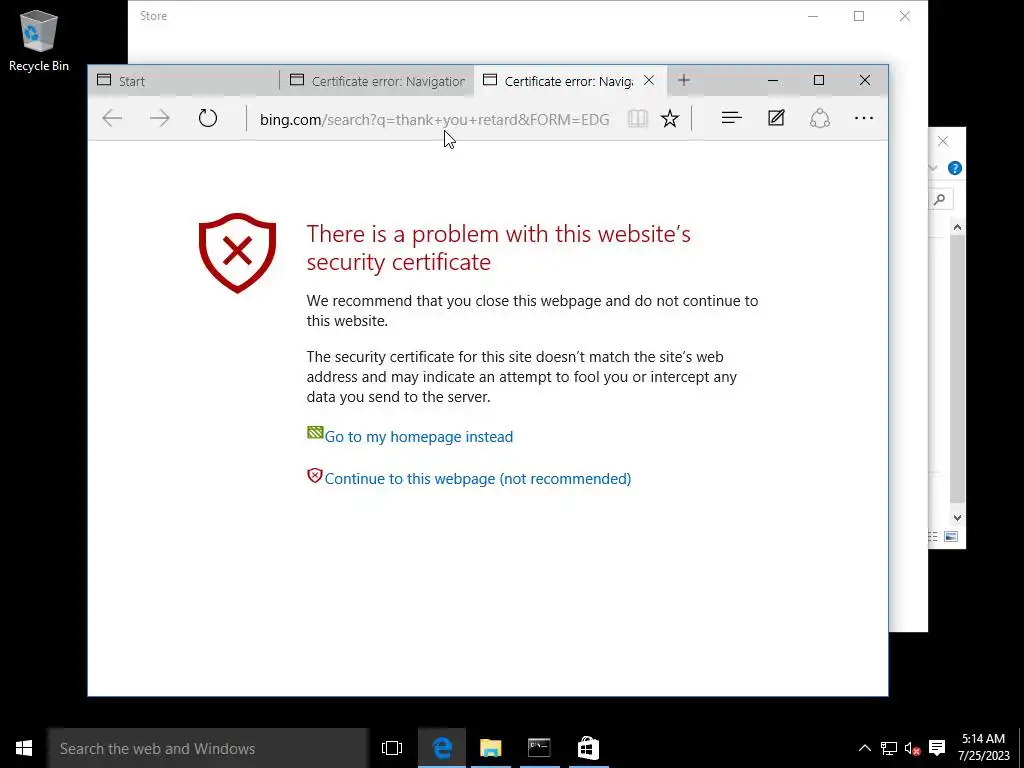
Task: Close the active Certificate error tab
Action: pyautogui.click(x=649, y=80)
